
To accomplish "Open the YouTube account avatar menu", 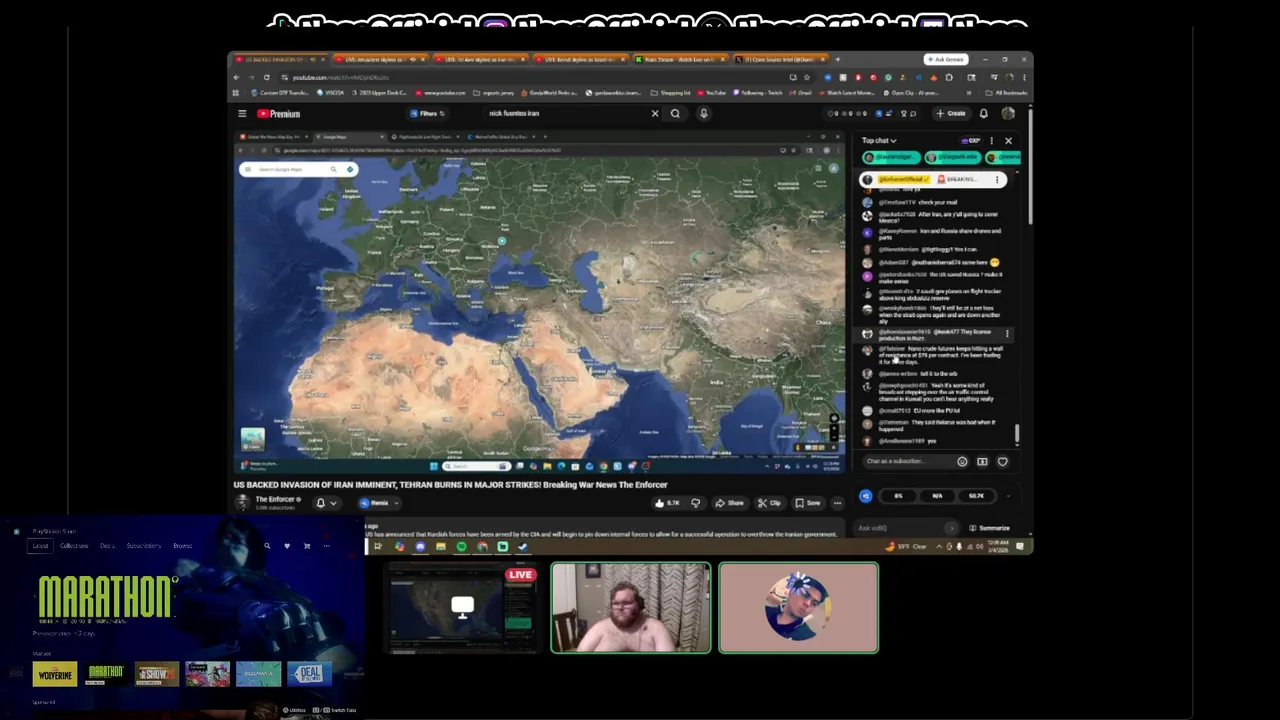I will point(1008,114).
